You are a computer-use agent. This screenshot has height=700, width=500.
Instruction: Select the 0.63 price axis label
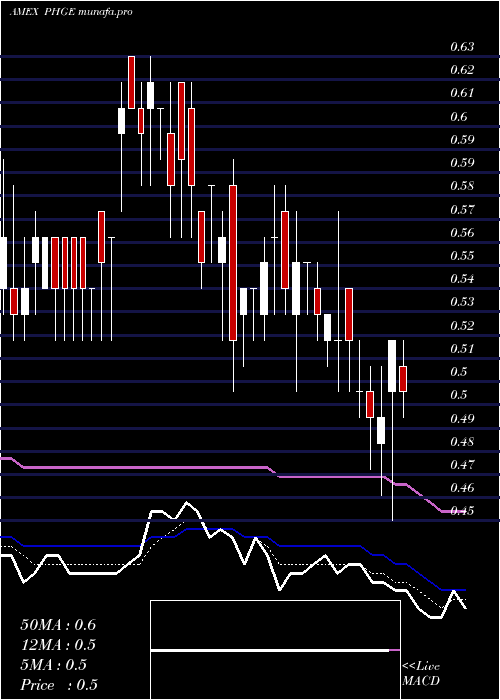pos(462,46)
